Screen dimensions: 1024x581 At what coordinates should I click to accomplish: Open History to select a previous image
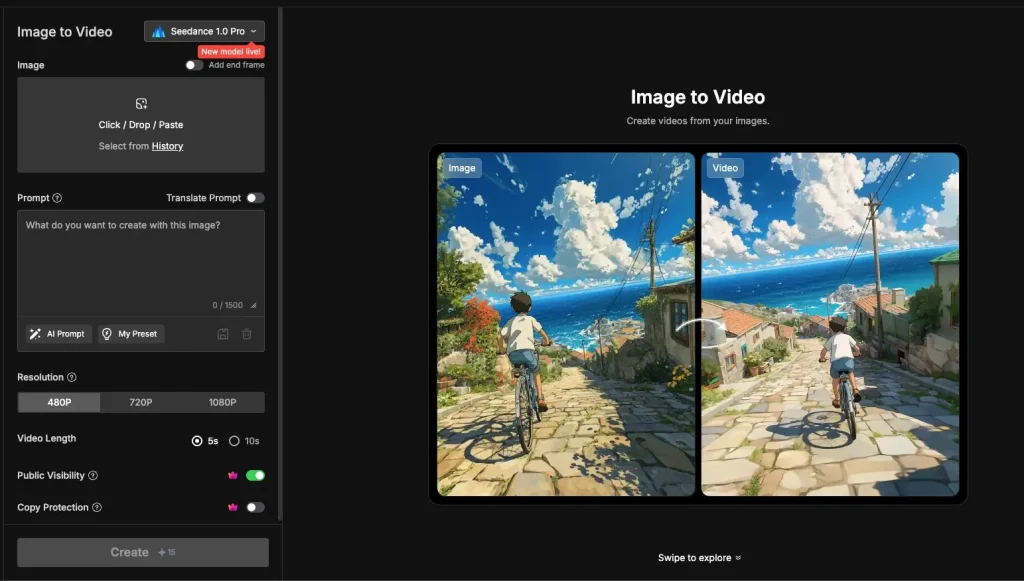point(167,146)
